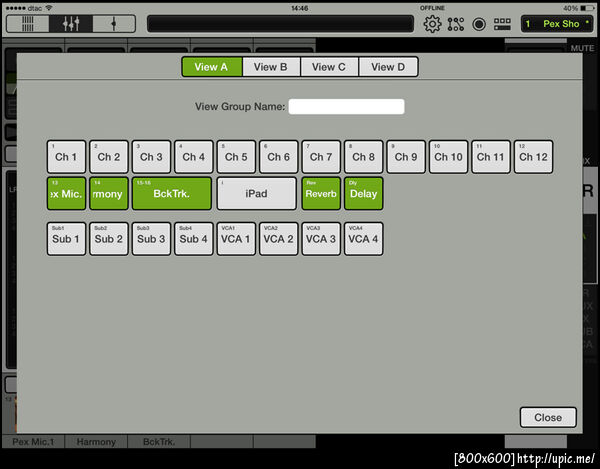Screen dimensions: 600x469
Task: Toggle Ch 11 in view group
Action: click(491, 157)
